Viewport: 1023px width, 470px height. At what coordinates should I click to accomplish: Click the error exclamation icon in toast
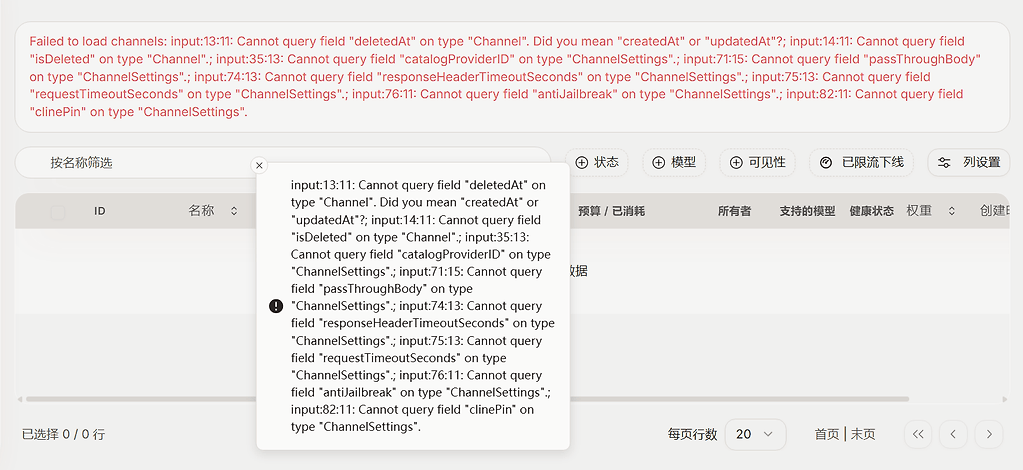click(x=276, y=306)
